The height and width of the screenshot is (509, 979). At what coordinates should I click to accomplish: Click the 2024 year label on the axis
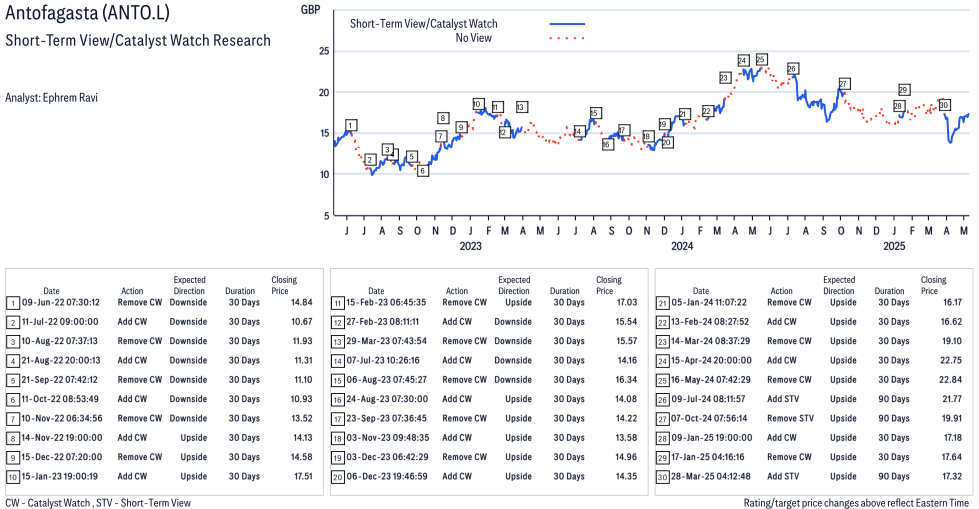[682, 246]
